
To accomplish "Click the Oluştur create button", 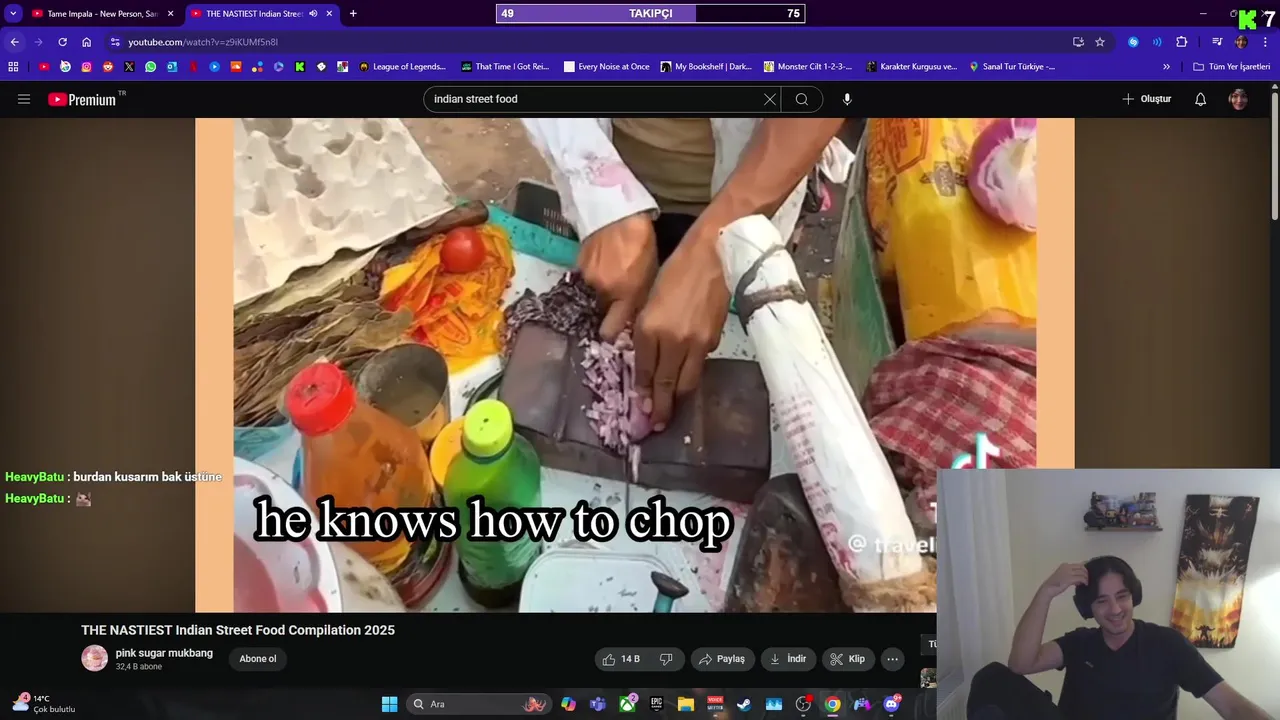I will click(x=1146, y=99).
